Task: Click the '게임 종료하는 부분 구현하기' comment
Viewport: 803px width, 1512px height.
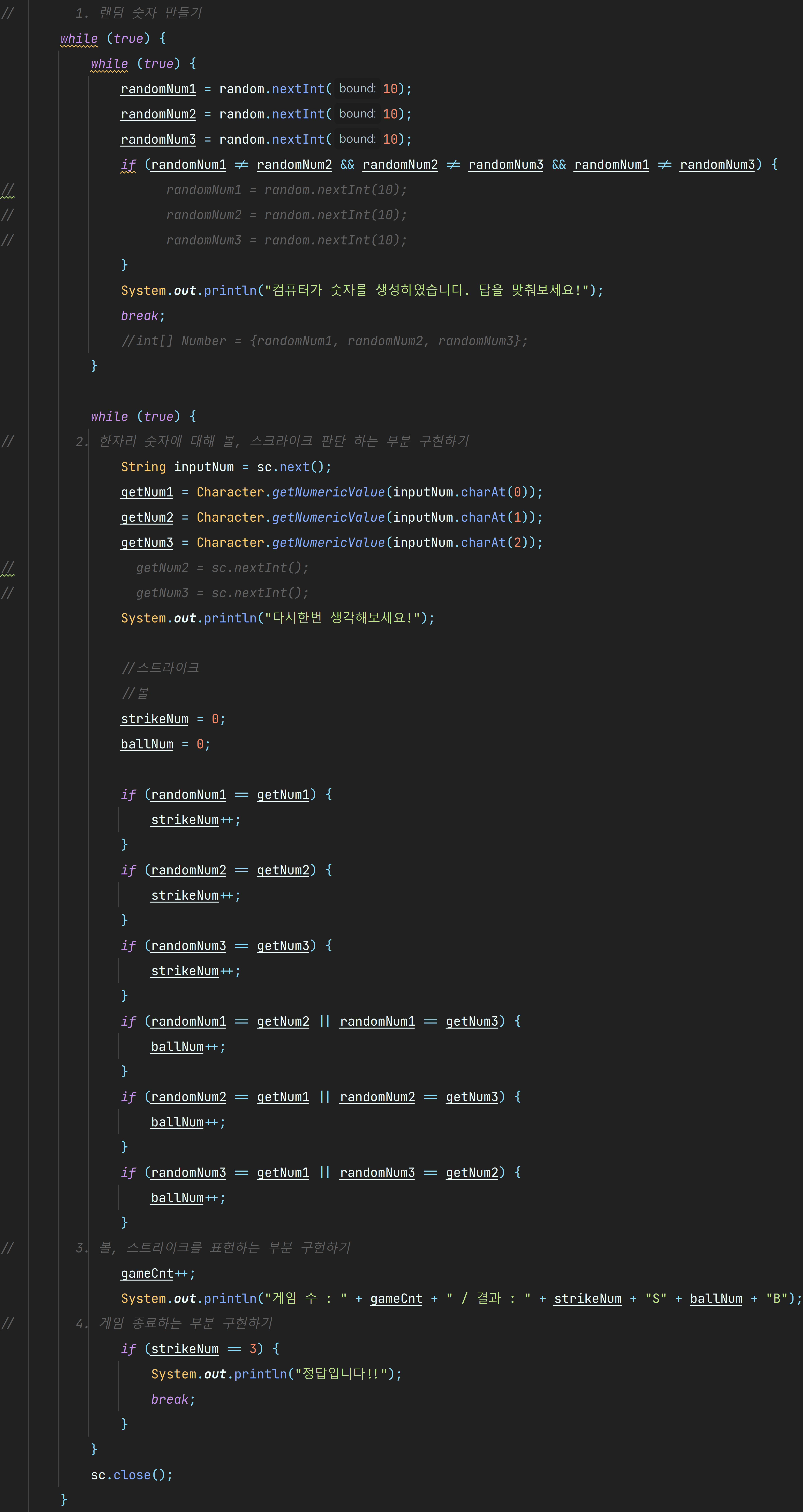Action: pos(185,1323)
